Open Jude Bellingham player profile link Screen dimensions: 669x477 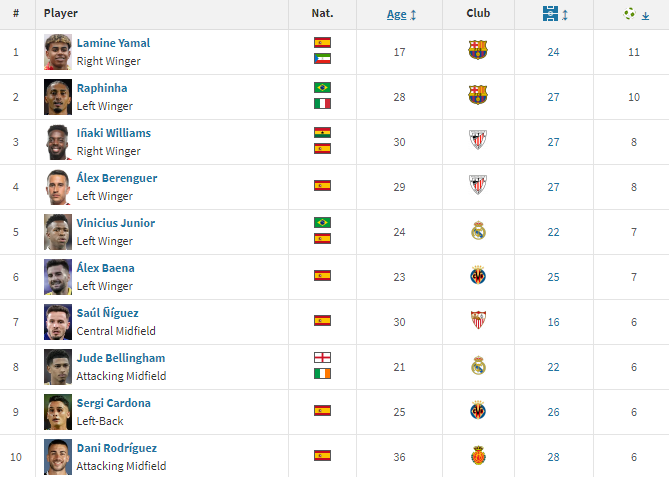point(121,358)
